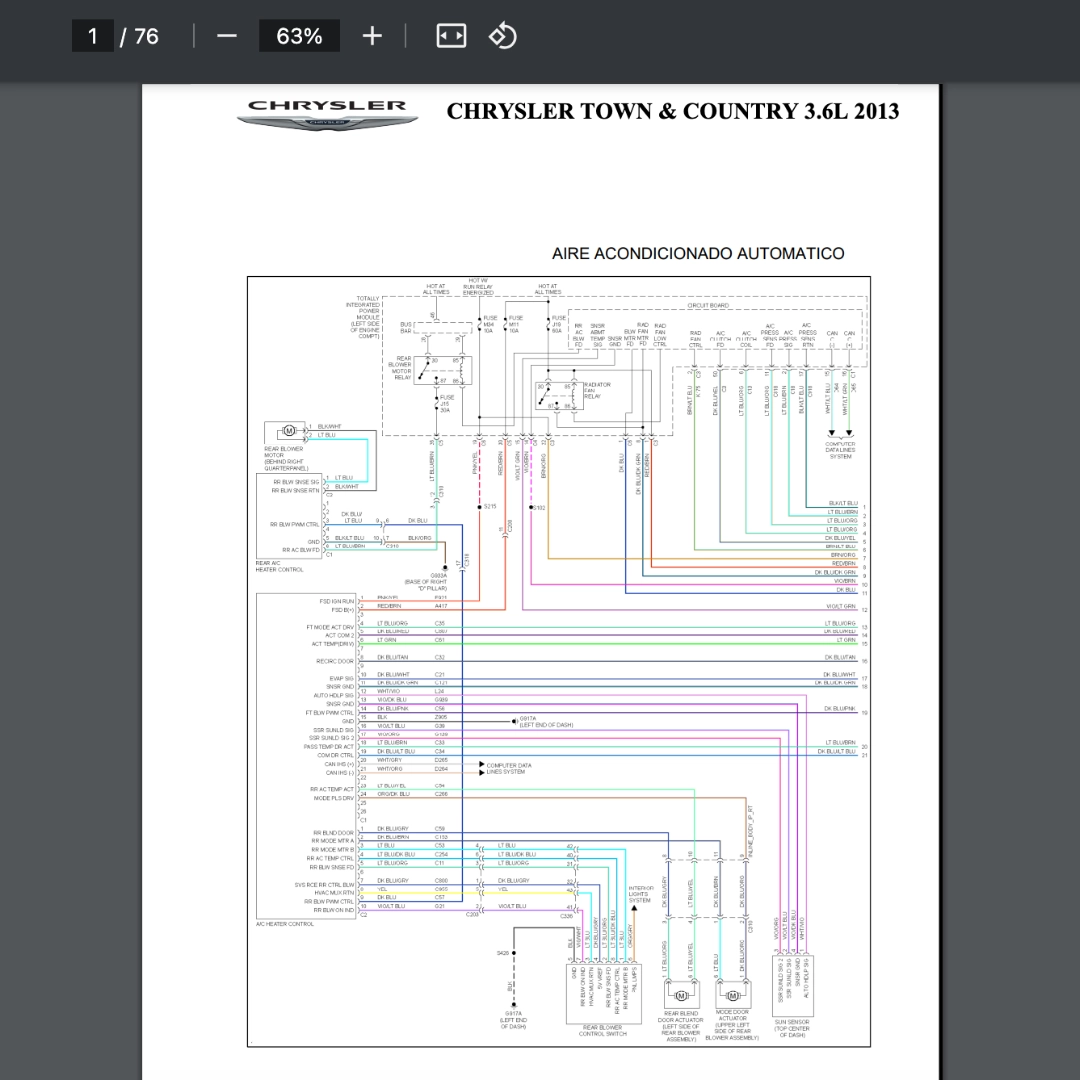Click the 'G917A (LEFT END OF DASH)' label below splice S426

coord(514,1020)
